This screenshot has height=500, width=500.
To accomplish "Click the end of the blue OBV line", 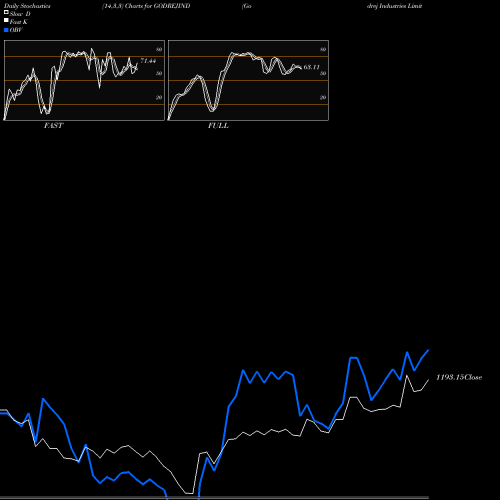I will tap(428, 350).
